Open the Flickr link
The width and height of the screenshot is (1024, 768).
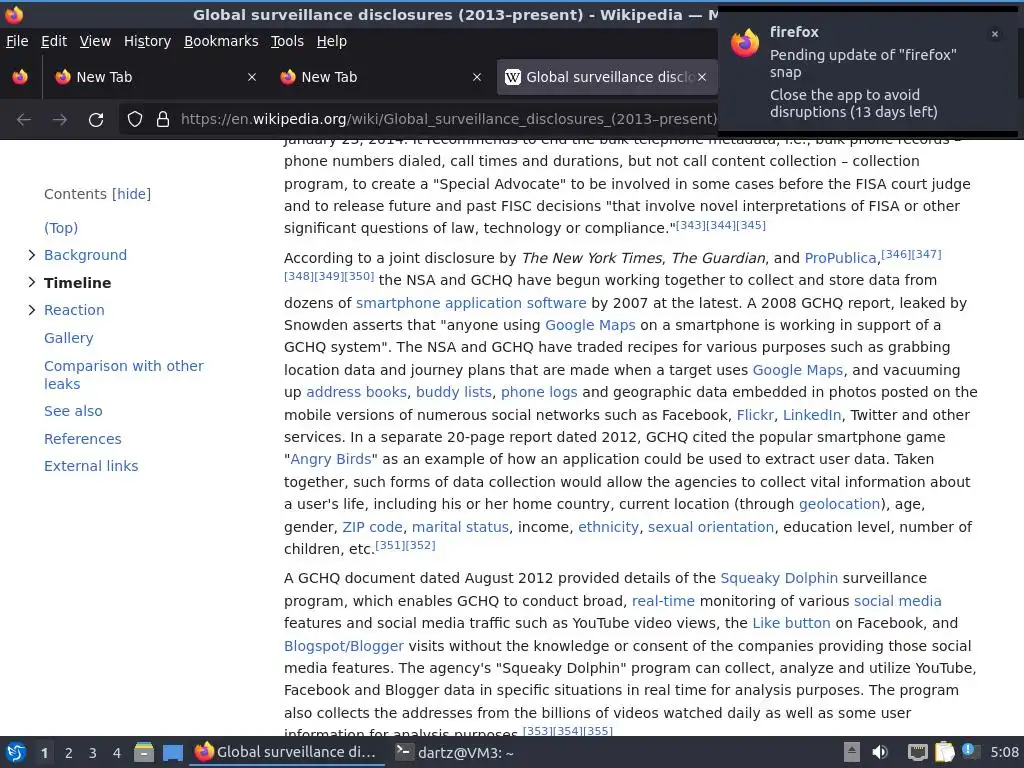click(x=755, y=415)
